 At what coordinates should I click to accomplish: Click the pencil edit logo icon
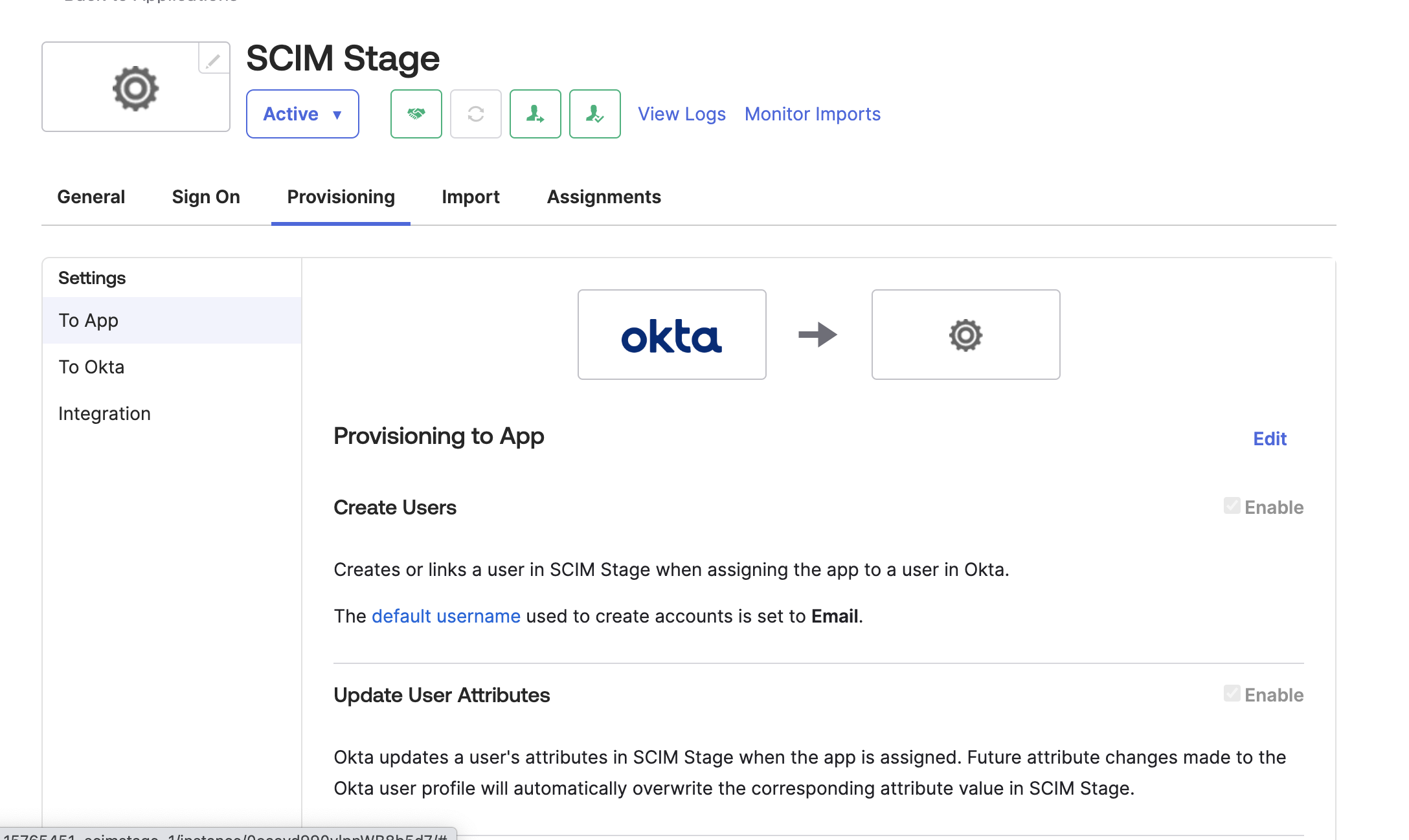(x=213, y=60)
